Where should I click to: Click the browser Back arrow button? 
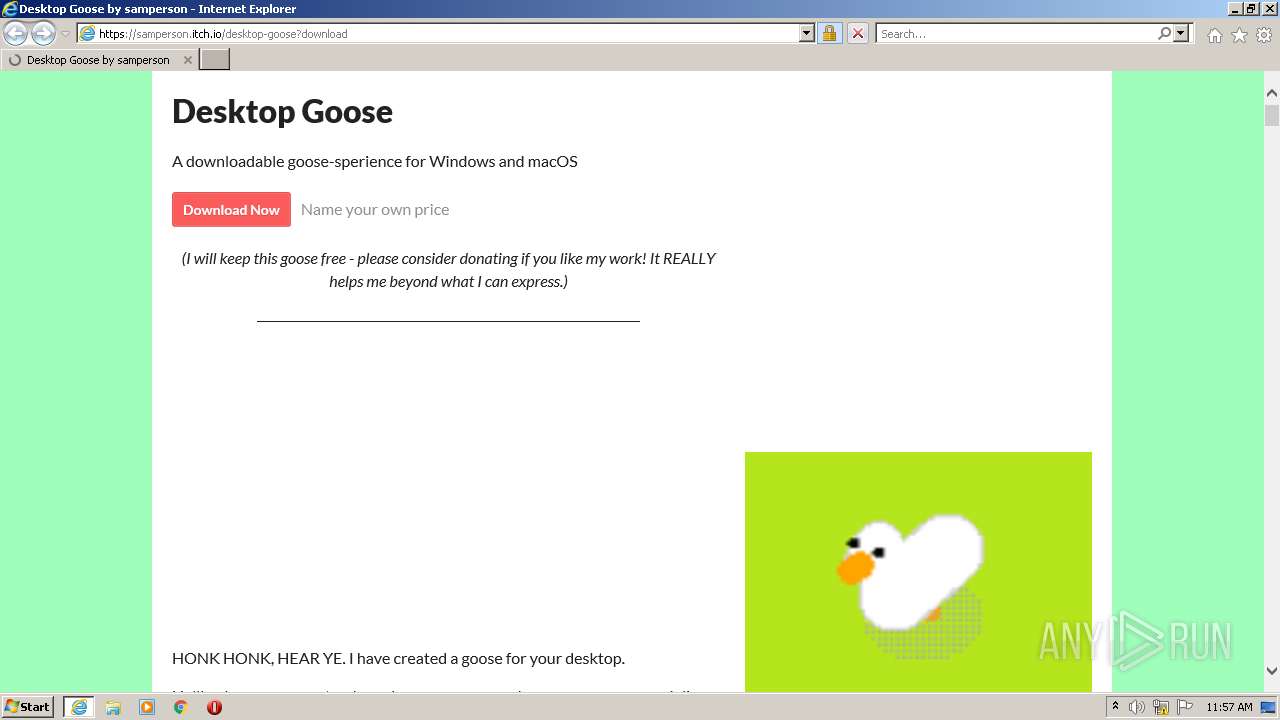pyautogui.click(x=15, y=34)
